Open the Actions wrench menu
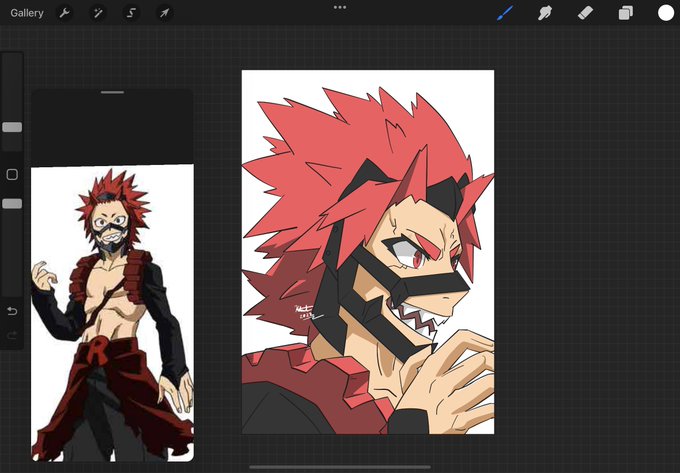680x473 pixels. (x=64, y=13)
